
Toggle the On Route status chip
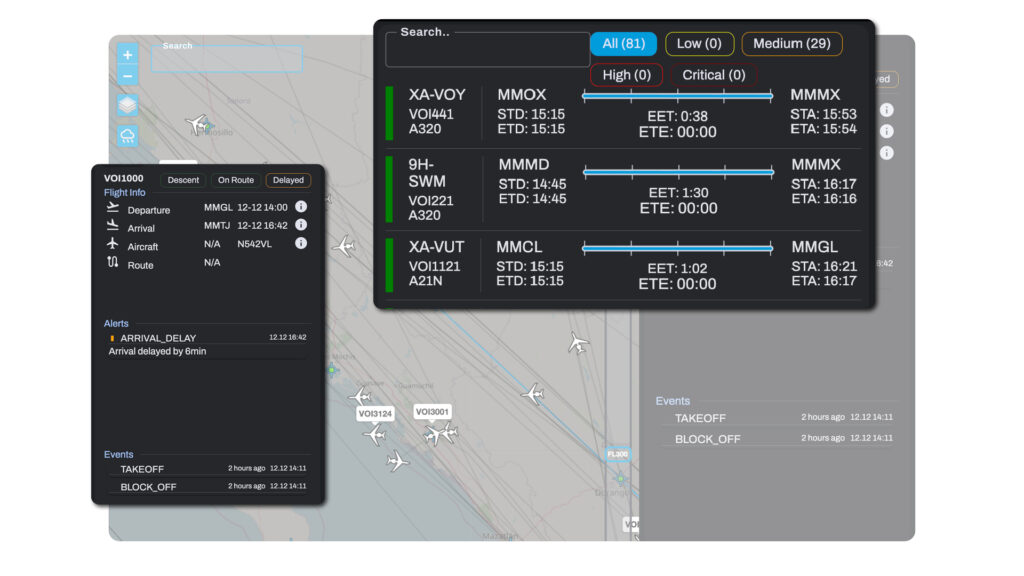tap(236, 180)
